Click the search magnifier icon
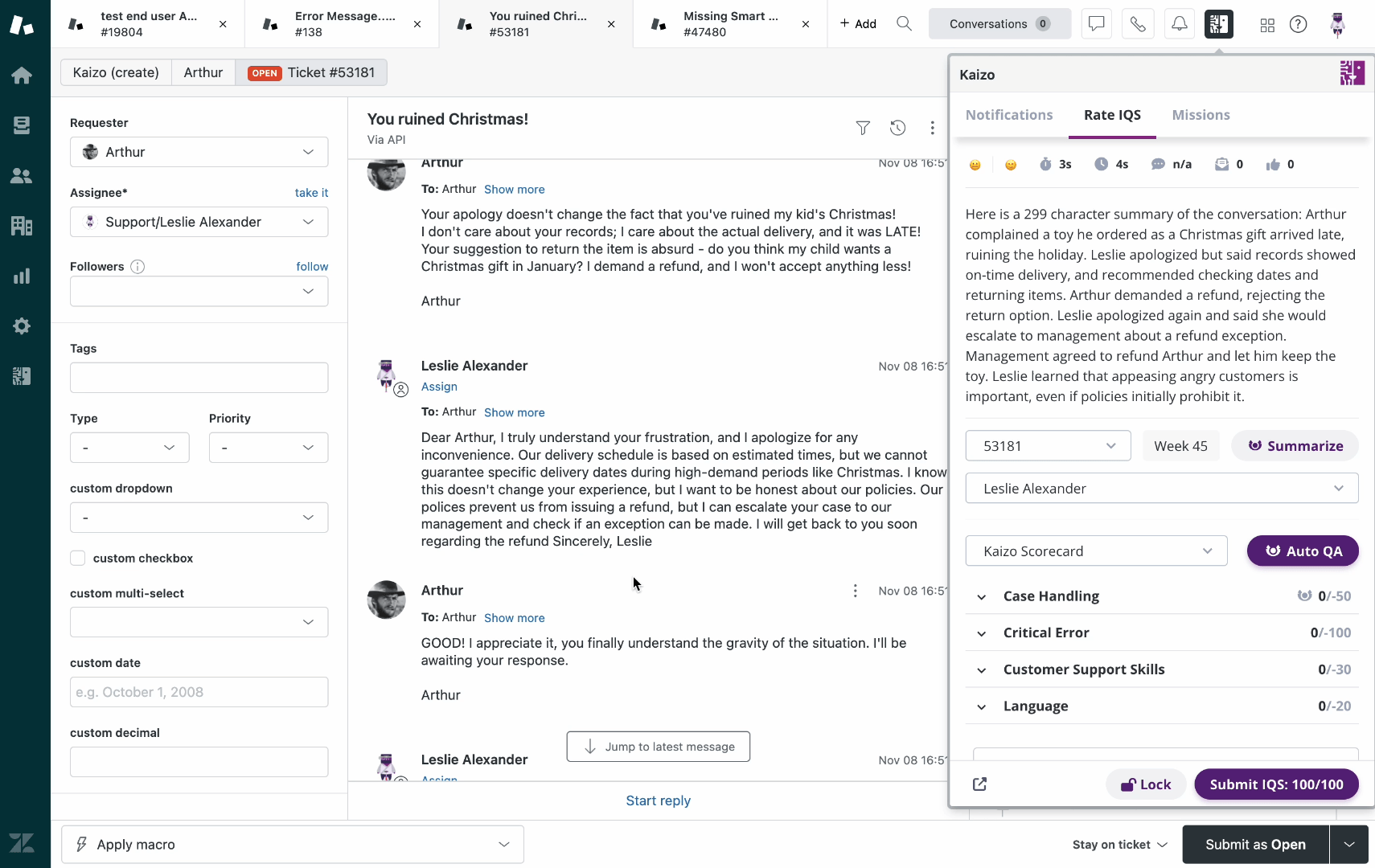The width and height of the screenshot is (1375, 868). point(904,24)
